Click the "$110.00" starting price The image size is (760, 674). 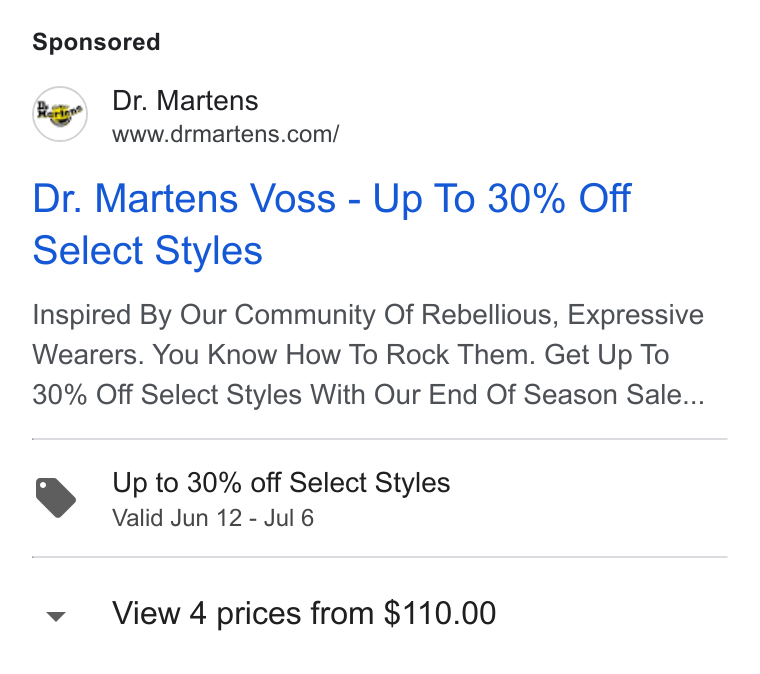coord(440,613)
